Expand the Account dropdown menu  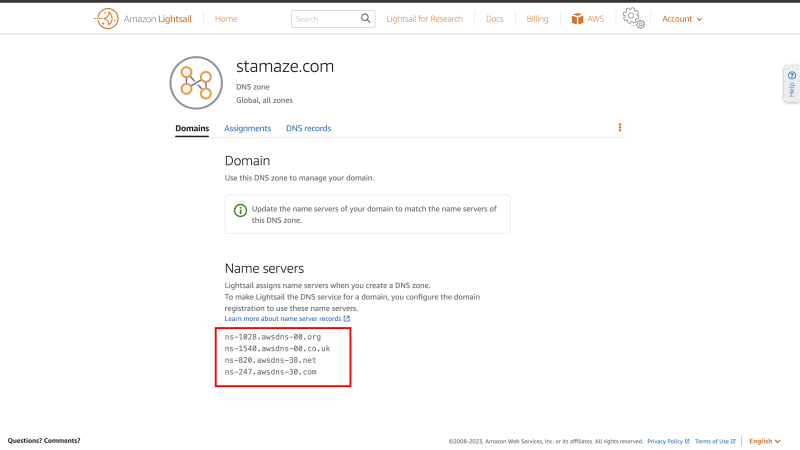[682, 19]
